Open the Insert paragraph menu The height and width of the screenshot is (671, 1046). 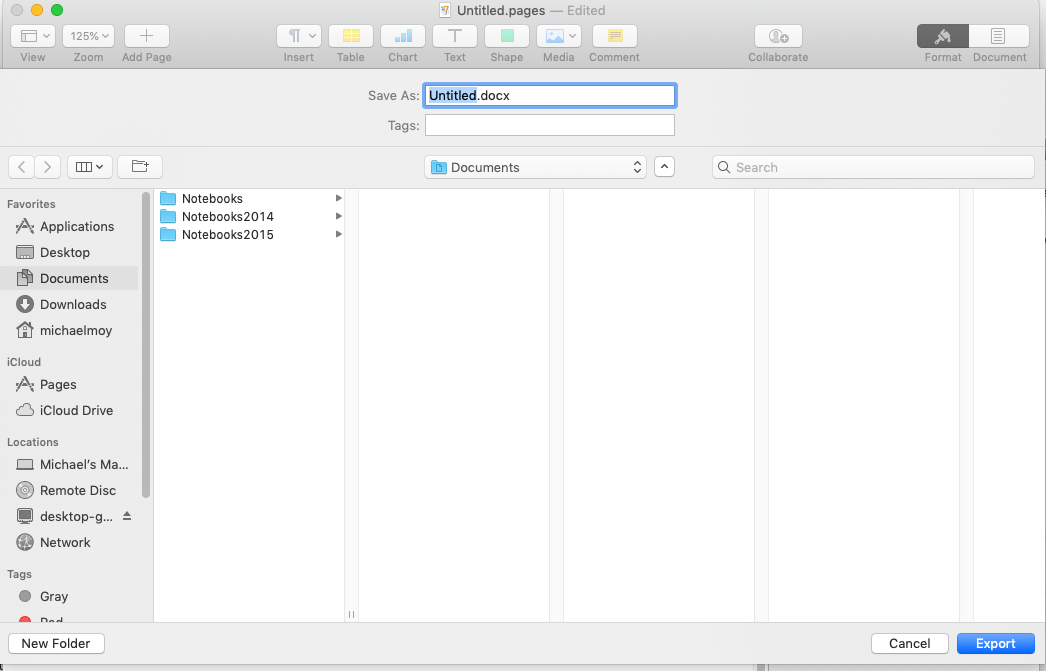(x=299, y=36)
